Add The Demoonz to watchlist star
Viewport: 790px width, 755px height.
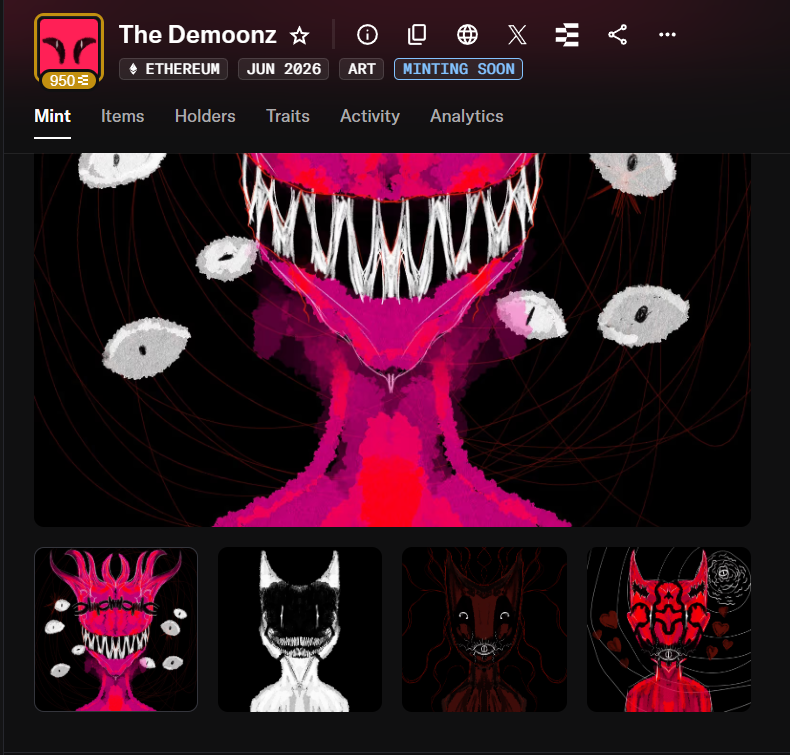coord(299,35)
